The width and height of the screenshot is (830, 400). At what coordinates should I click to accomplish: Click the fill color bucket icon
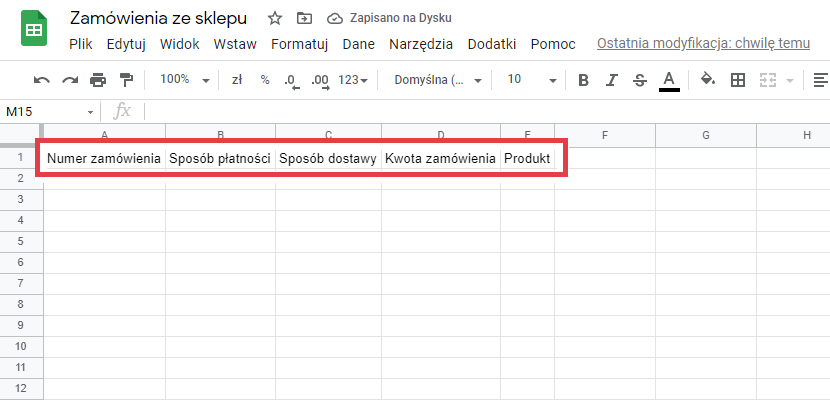point(708,80)
